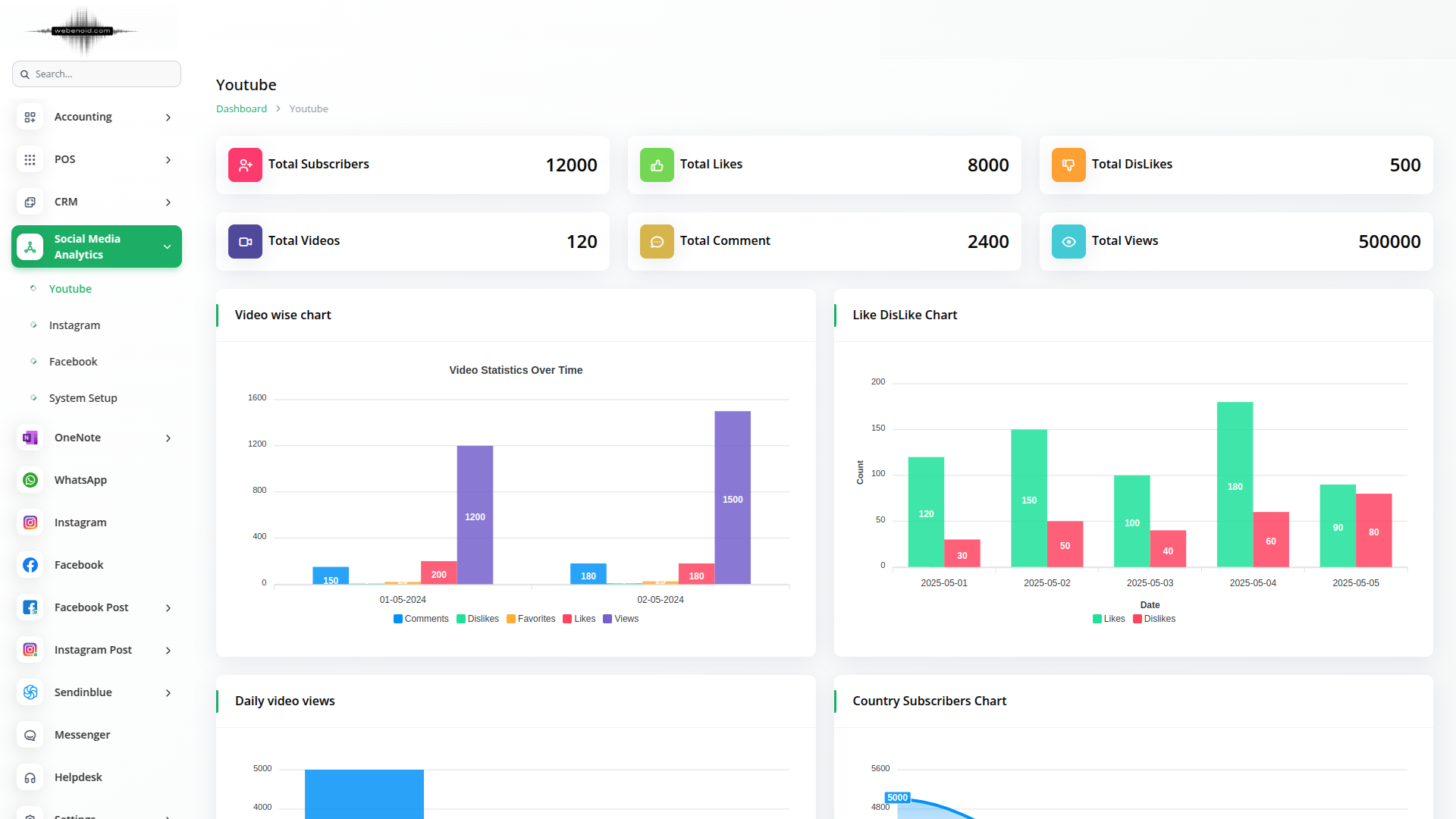1456x819 pixels.
Task: Click the OneNote icon
Action: pyautogui.click(x=30, y=438)
